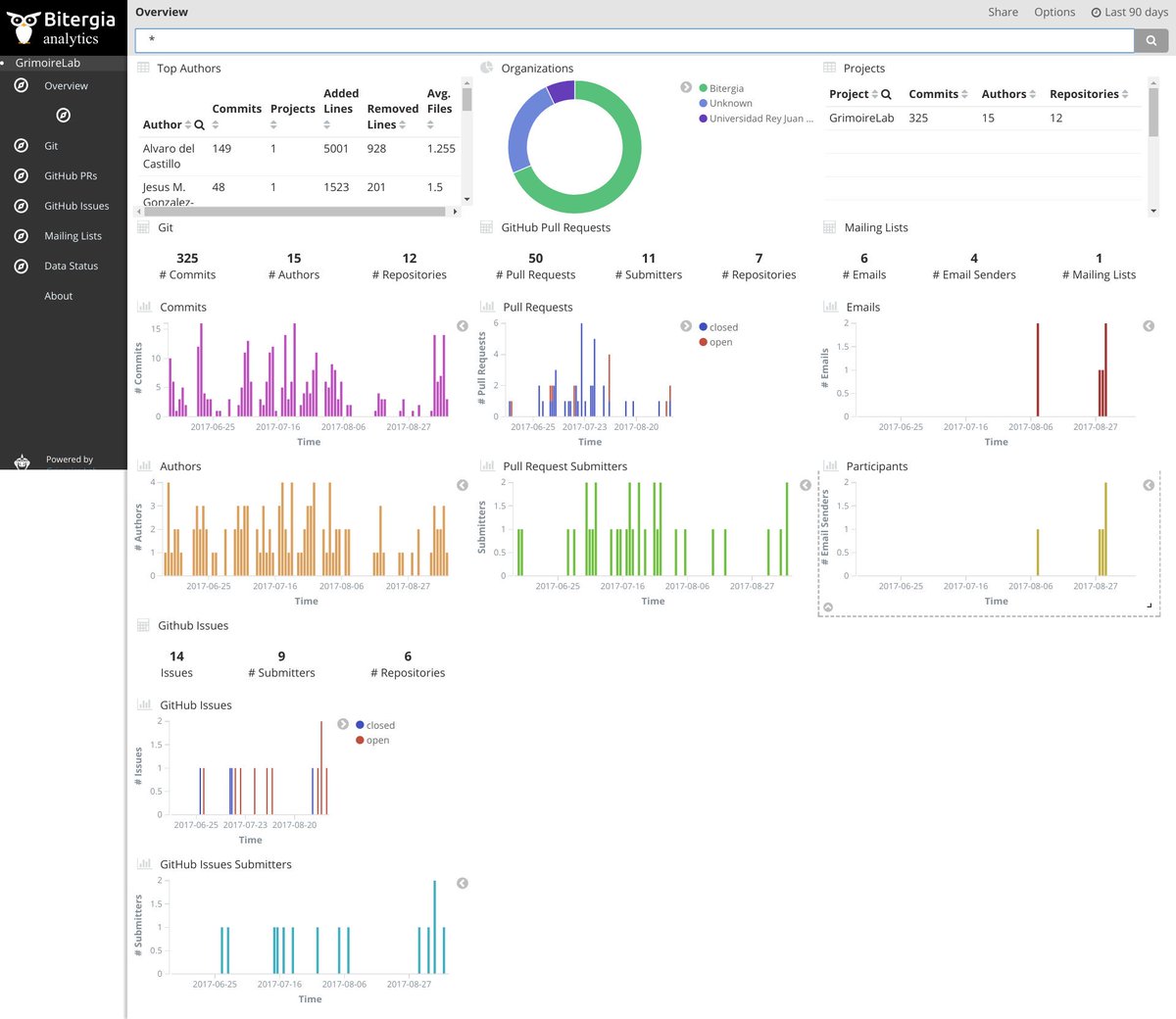Click compass icon next to Overview
Viewport: 1176px width, 1019px height.
21,85
